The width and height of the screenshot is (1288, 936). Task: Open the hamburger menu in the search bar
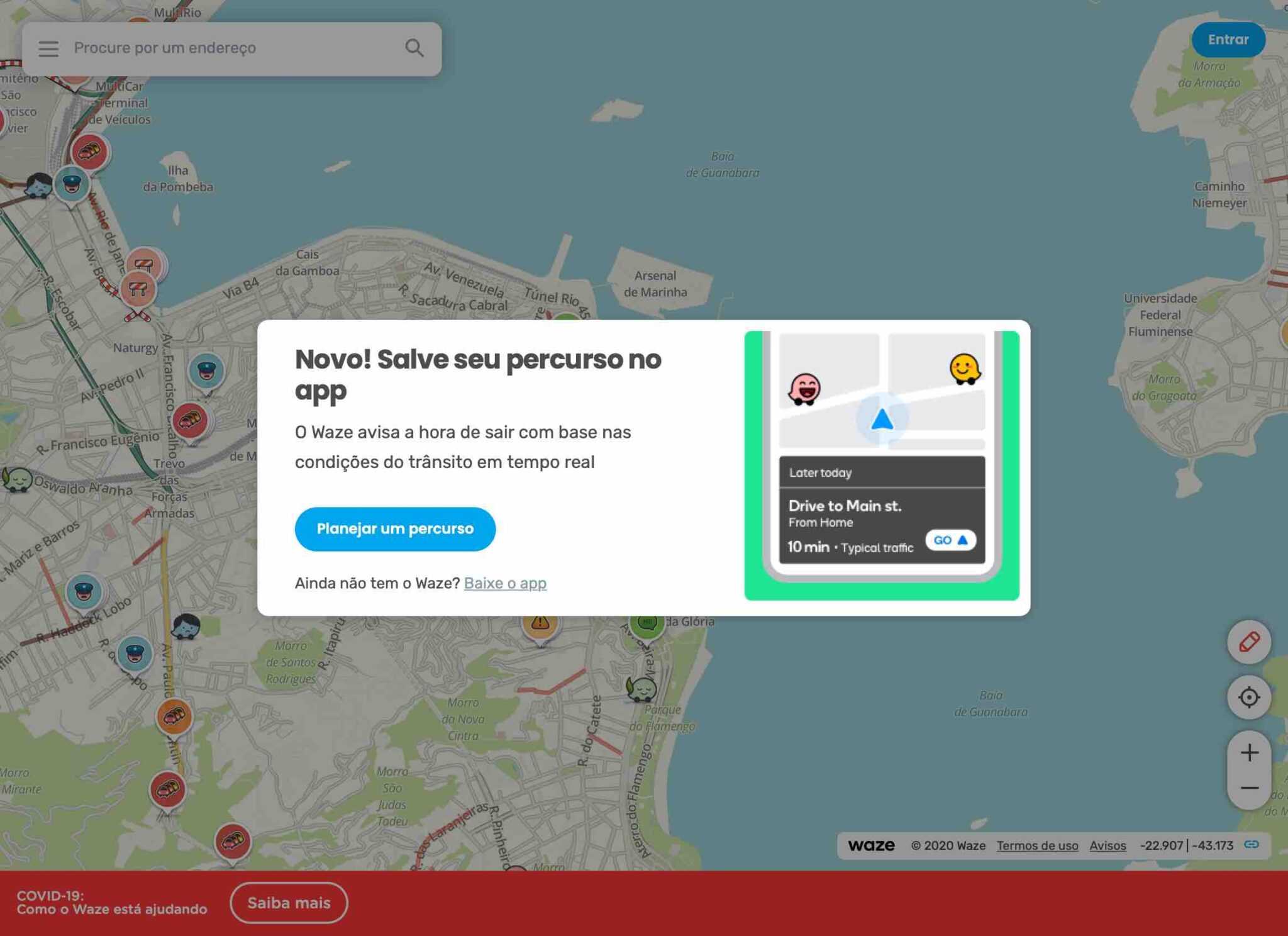(x=48, y=48)
